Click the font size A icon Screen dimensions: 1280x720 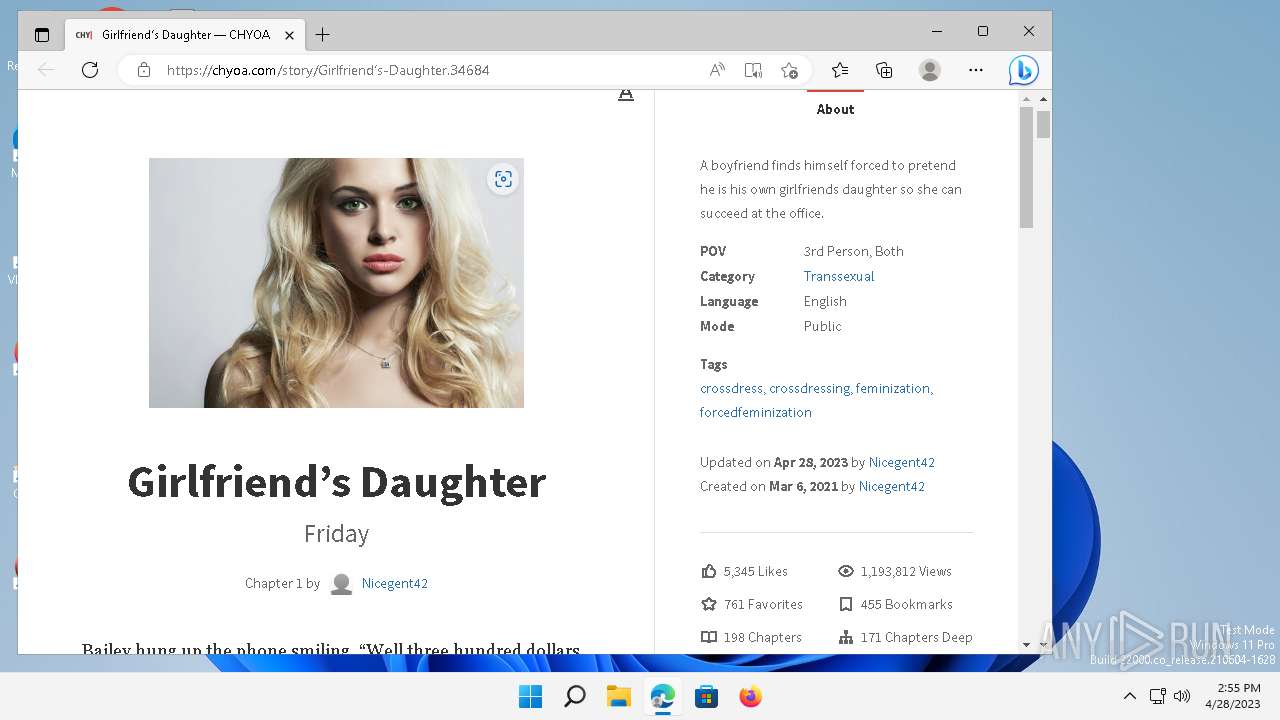pos(626,95)
